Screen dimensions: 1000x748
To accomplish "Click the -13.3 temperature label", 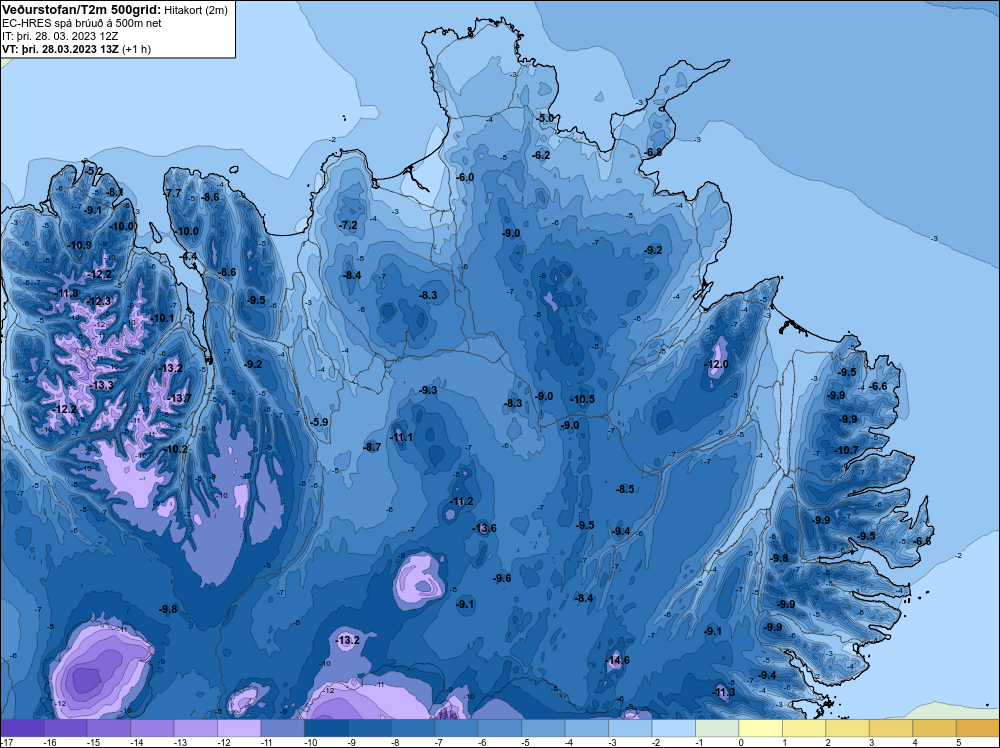I will (x=102, y=385).
